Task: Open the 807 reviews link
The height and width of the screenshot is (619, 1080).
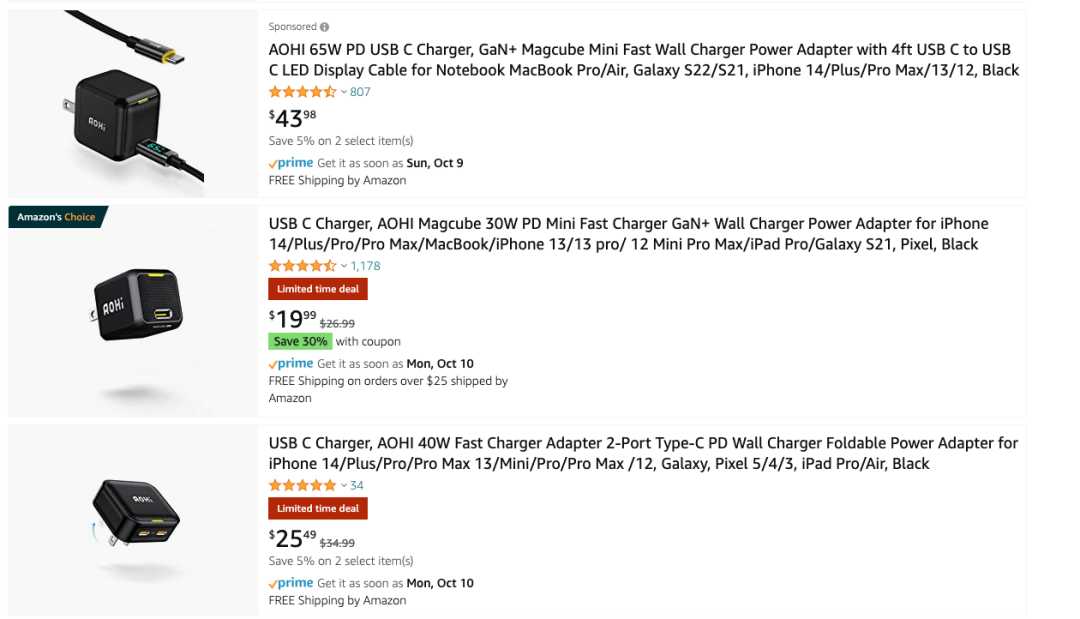Action: (360, 92)
